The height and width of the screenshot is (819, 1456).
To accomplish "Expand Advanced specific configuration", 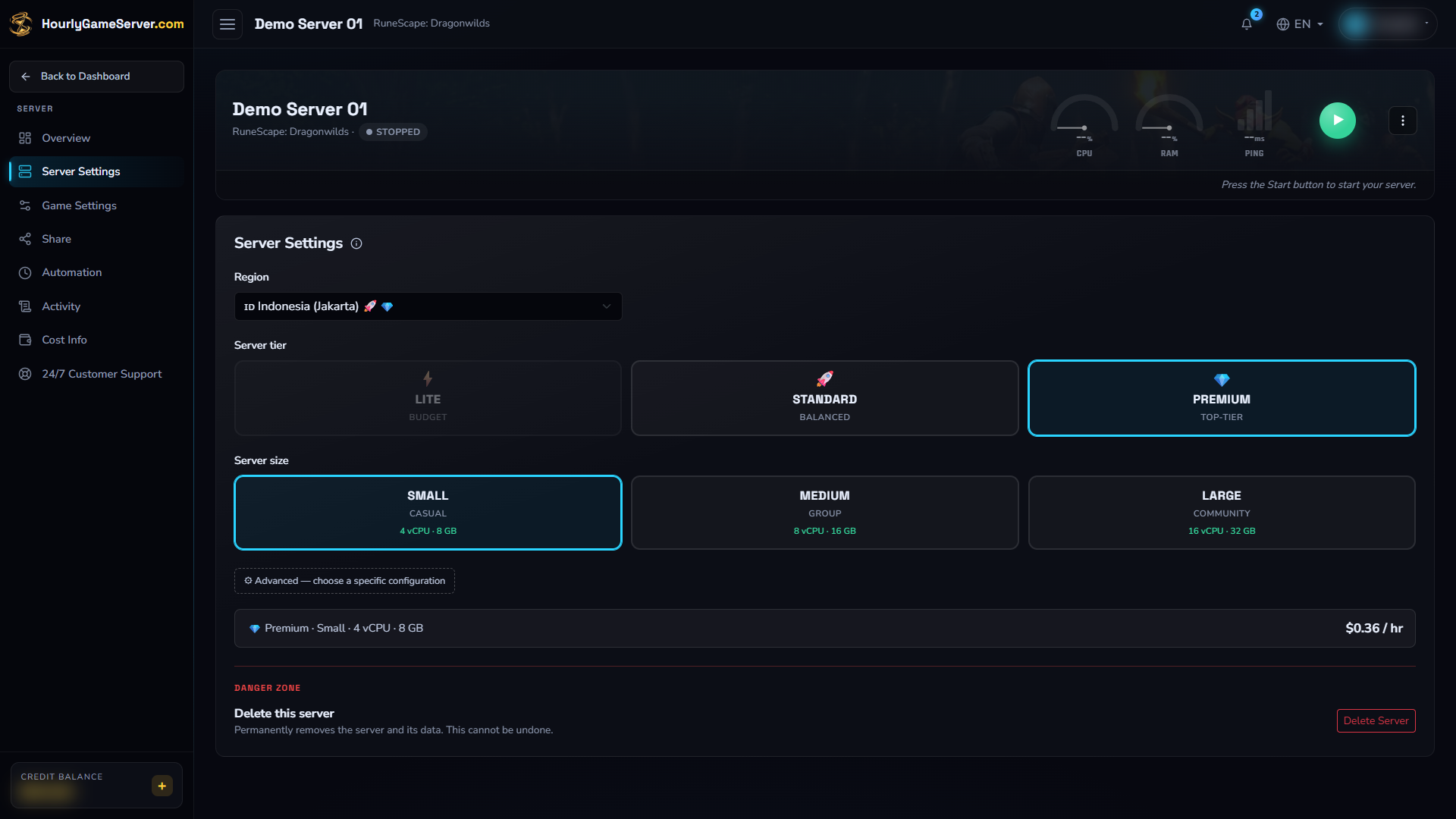I will [344, 581].
